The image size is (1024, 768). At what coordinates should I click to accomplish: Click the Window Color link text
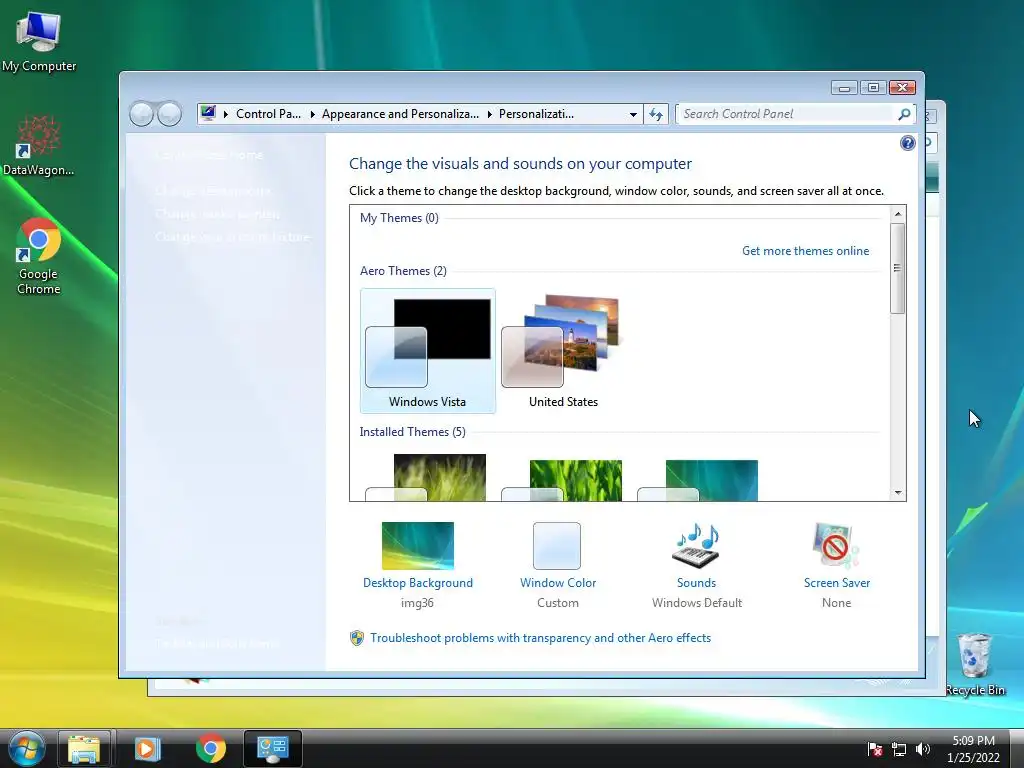(x=558, y=583)
